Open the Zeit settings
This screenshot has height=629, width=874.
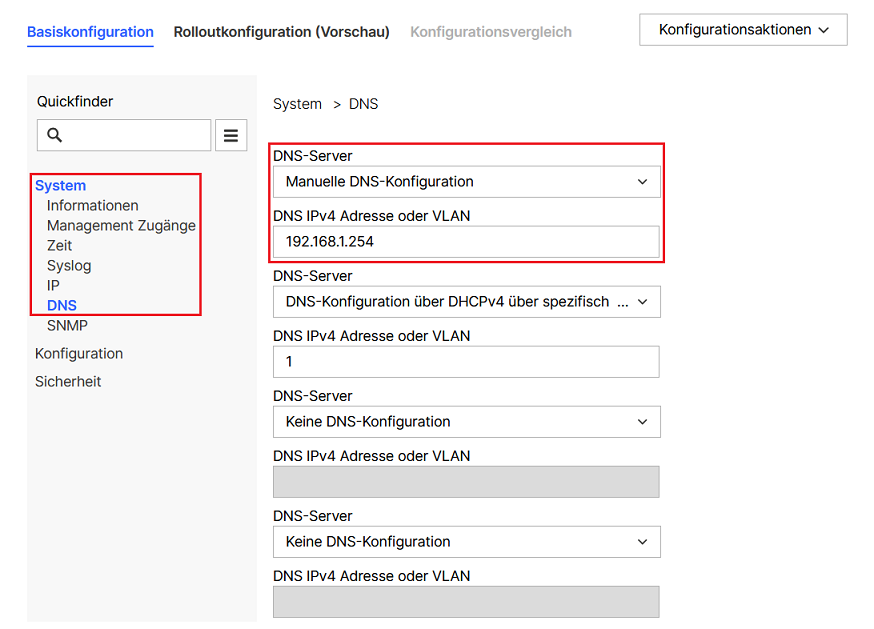pos(60,245)
